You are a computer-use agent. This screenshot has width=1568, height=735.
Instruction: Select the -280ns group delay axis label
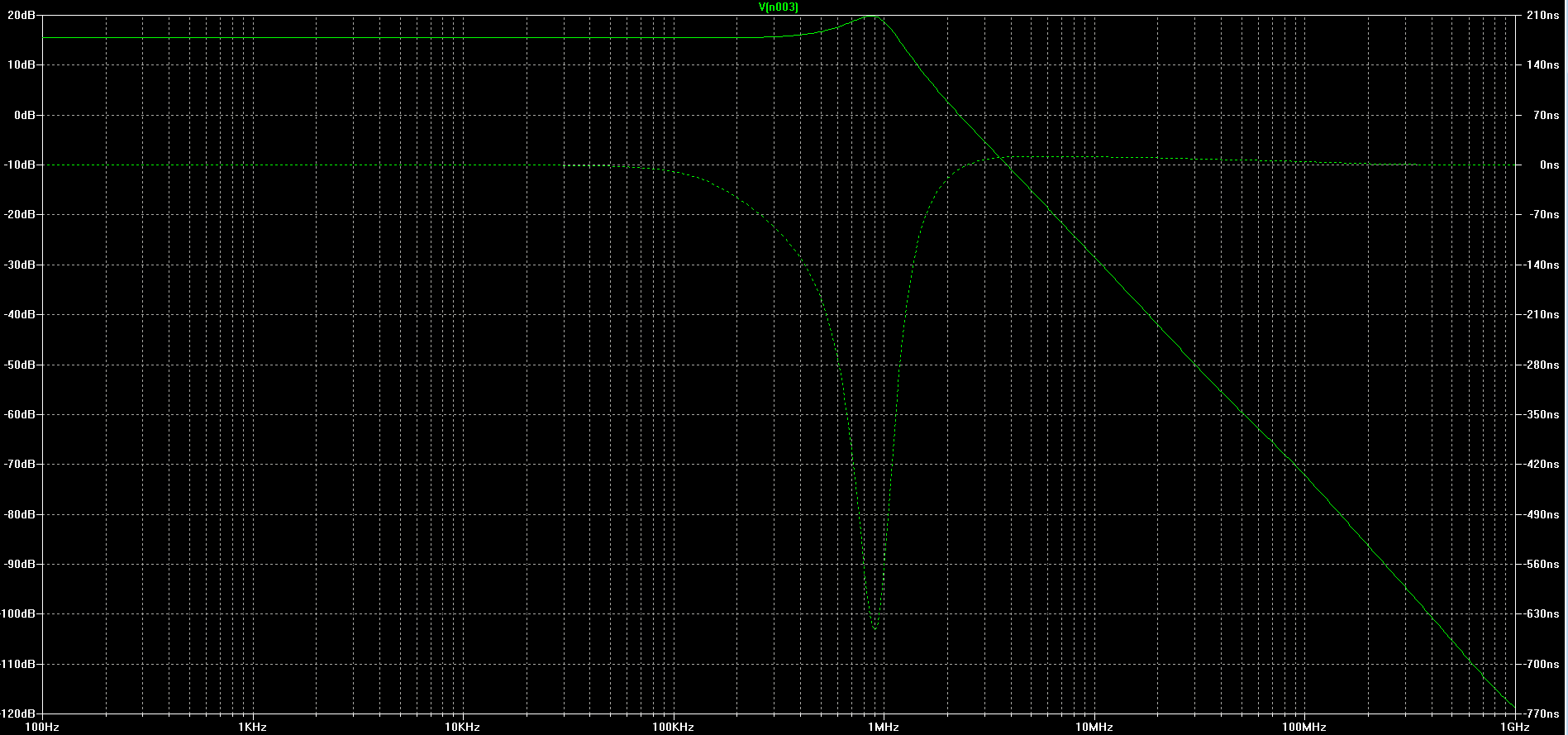pos(1542,365)
